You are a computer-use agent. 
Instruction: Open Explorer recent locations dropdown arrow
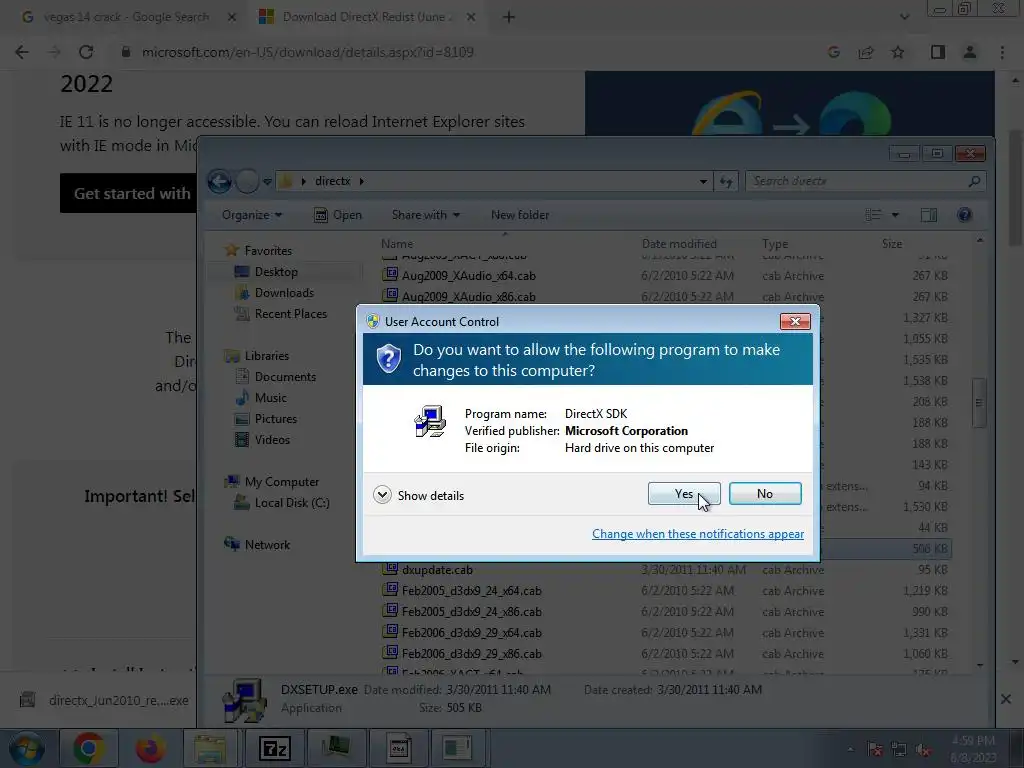point(267,182)
